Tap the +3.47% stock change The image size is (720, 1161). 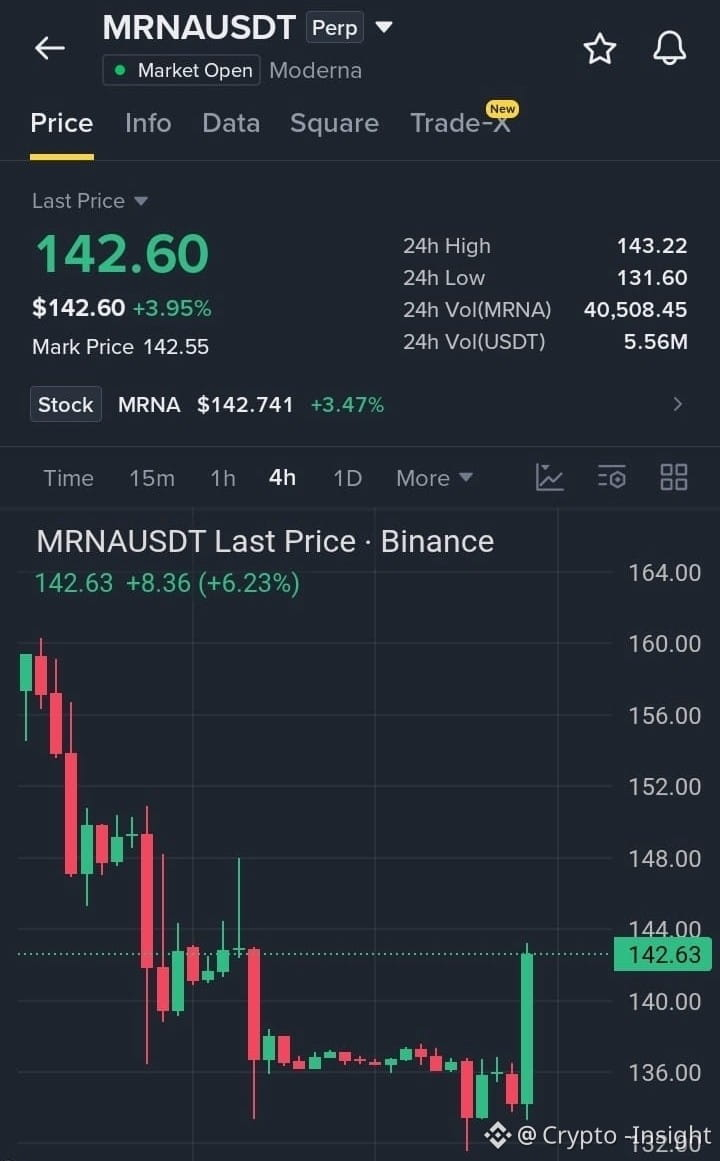pyautogui.click(x=347, y=404)
